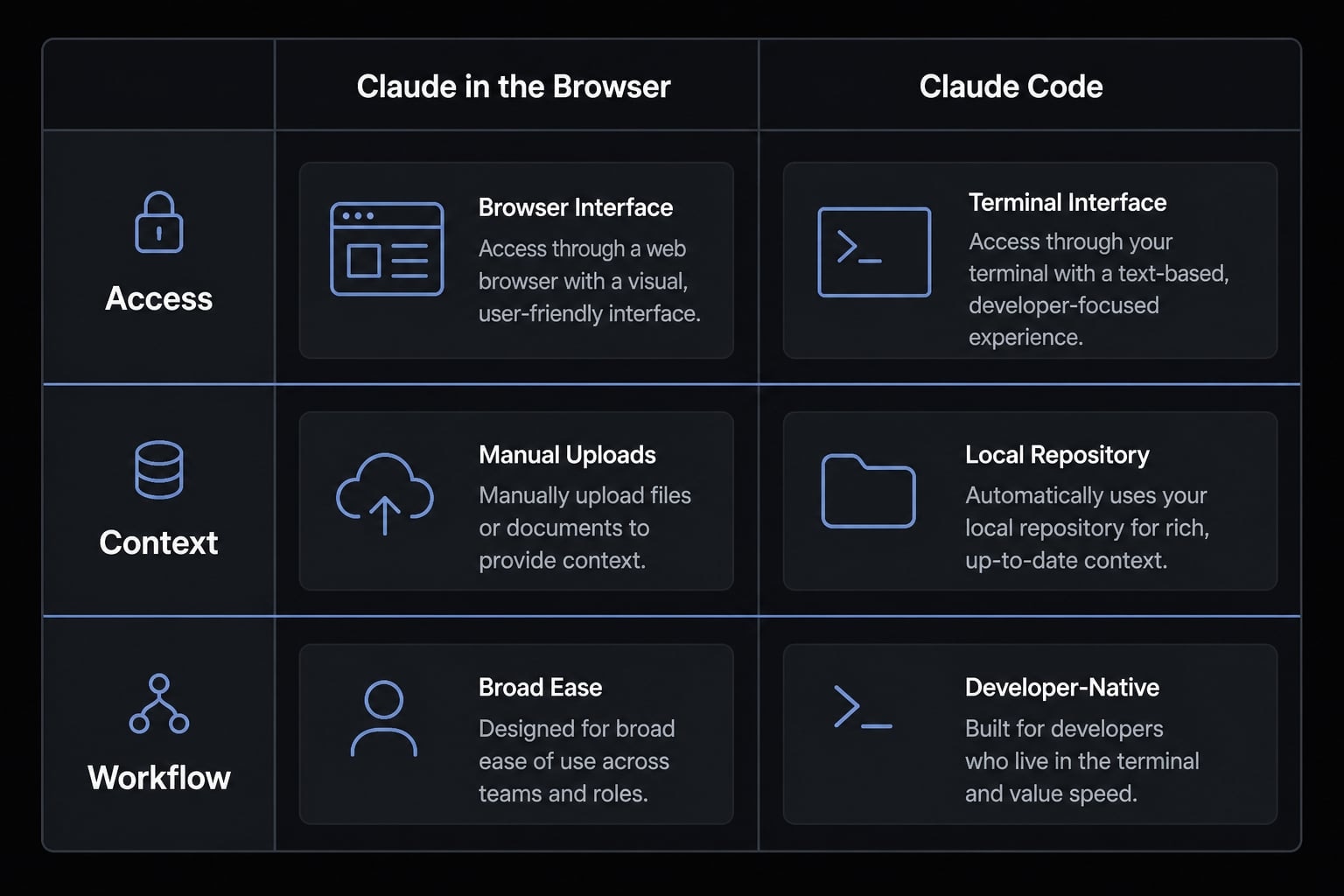Click the boxed terminal icon beside Terminal Interface
This screenshot has height=896, width=1344.
(874, 252)
